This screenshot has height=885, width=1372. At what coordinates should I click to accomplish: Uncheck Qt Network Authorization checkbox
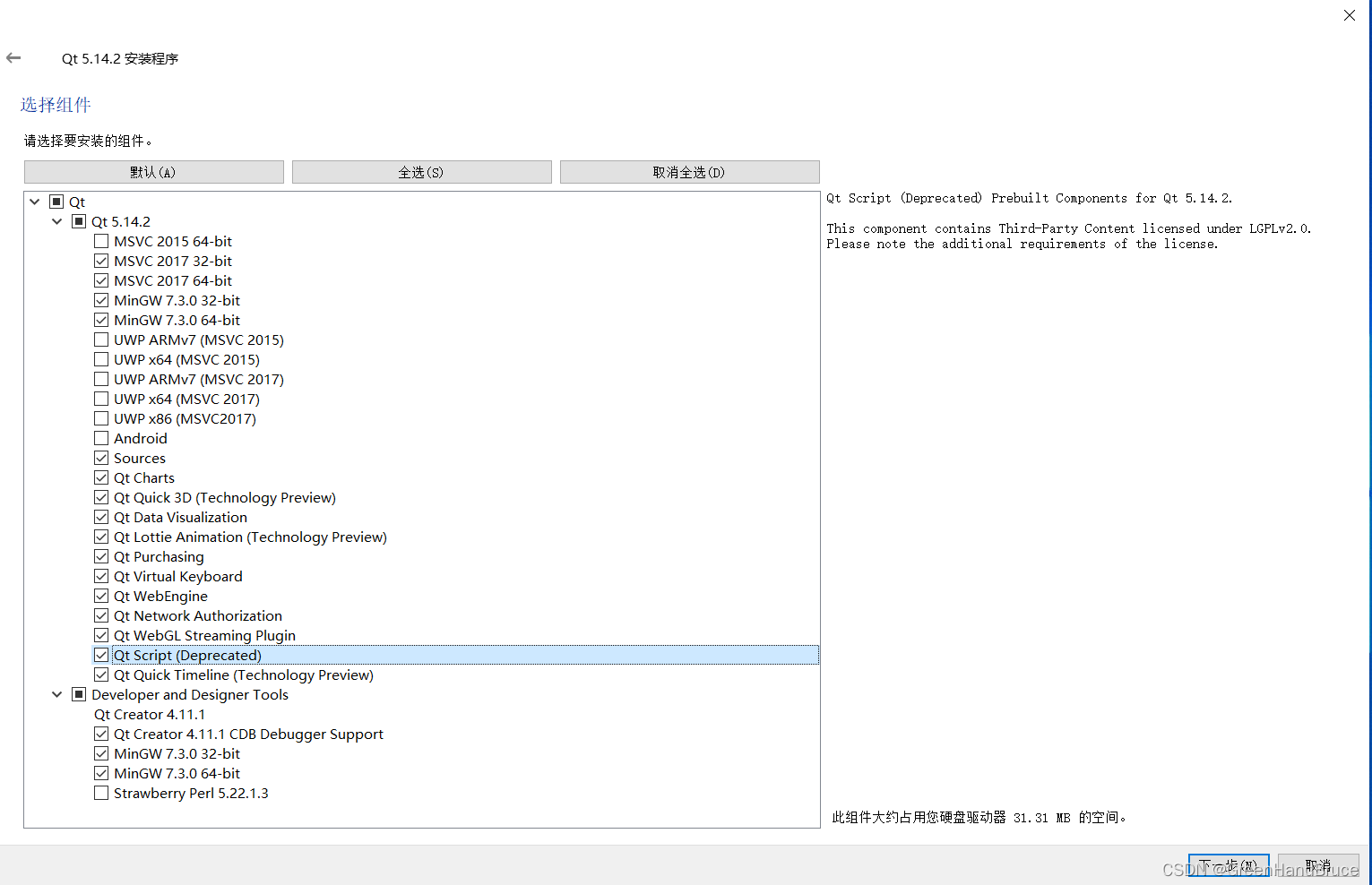(x=101, y=615)
